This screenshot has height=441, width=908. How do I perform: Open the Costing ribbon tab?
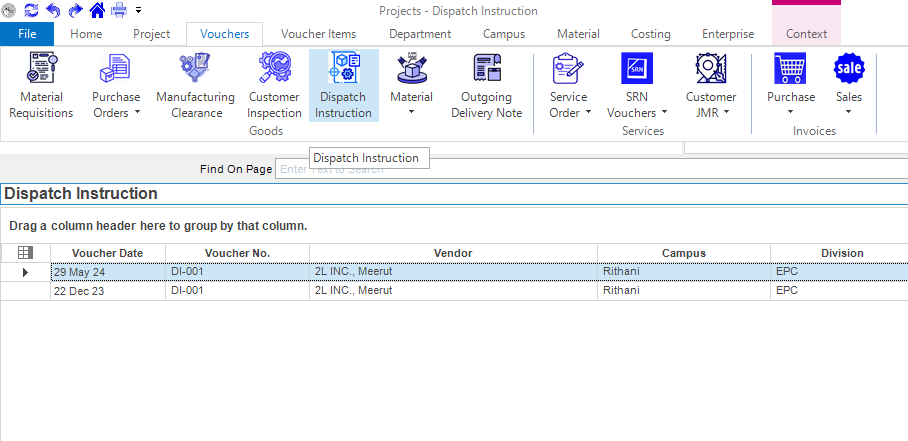650,34
